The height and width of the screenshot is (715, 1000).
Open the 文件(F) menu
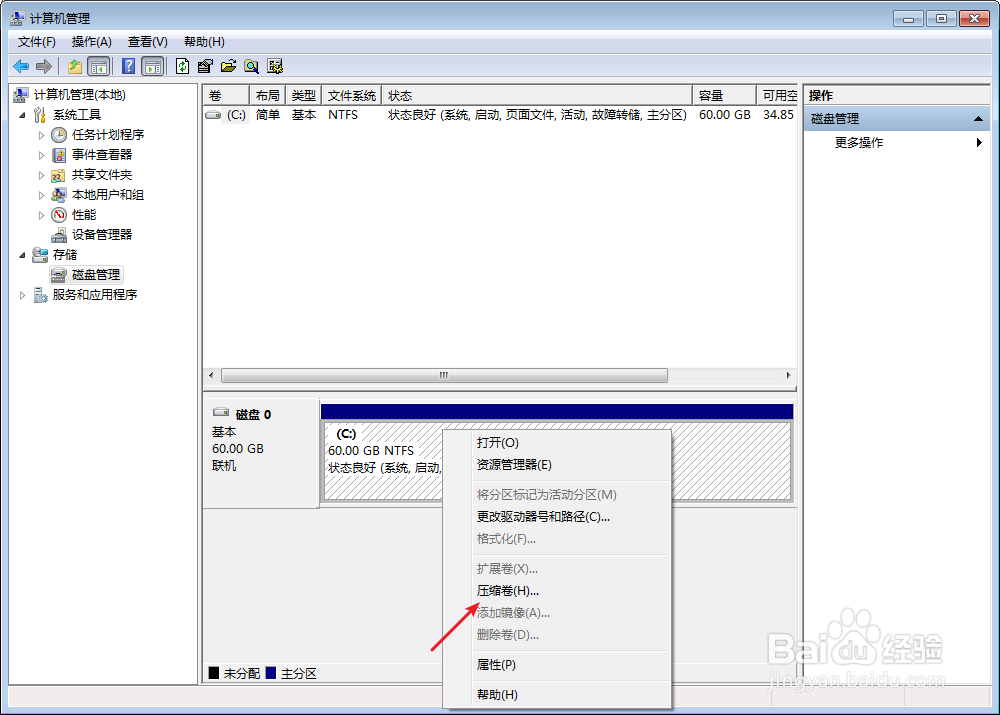36,42
